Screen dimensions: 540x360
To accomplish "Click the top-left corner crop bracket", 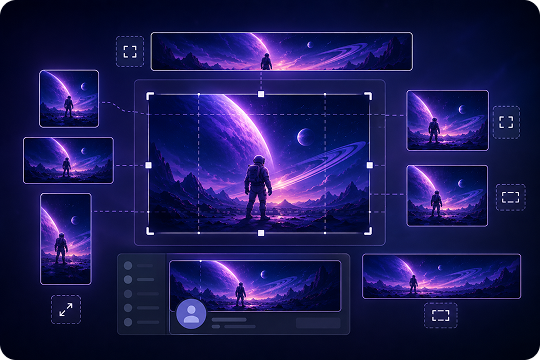I will pos(150,96).
